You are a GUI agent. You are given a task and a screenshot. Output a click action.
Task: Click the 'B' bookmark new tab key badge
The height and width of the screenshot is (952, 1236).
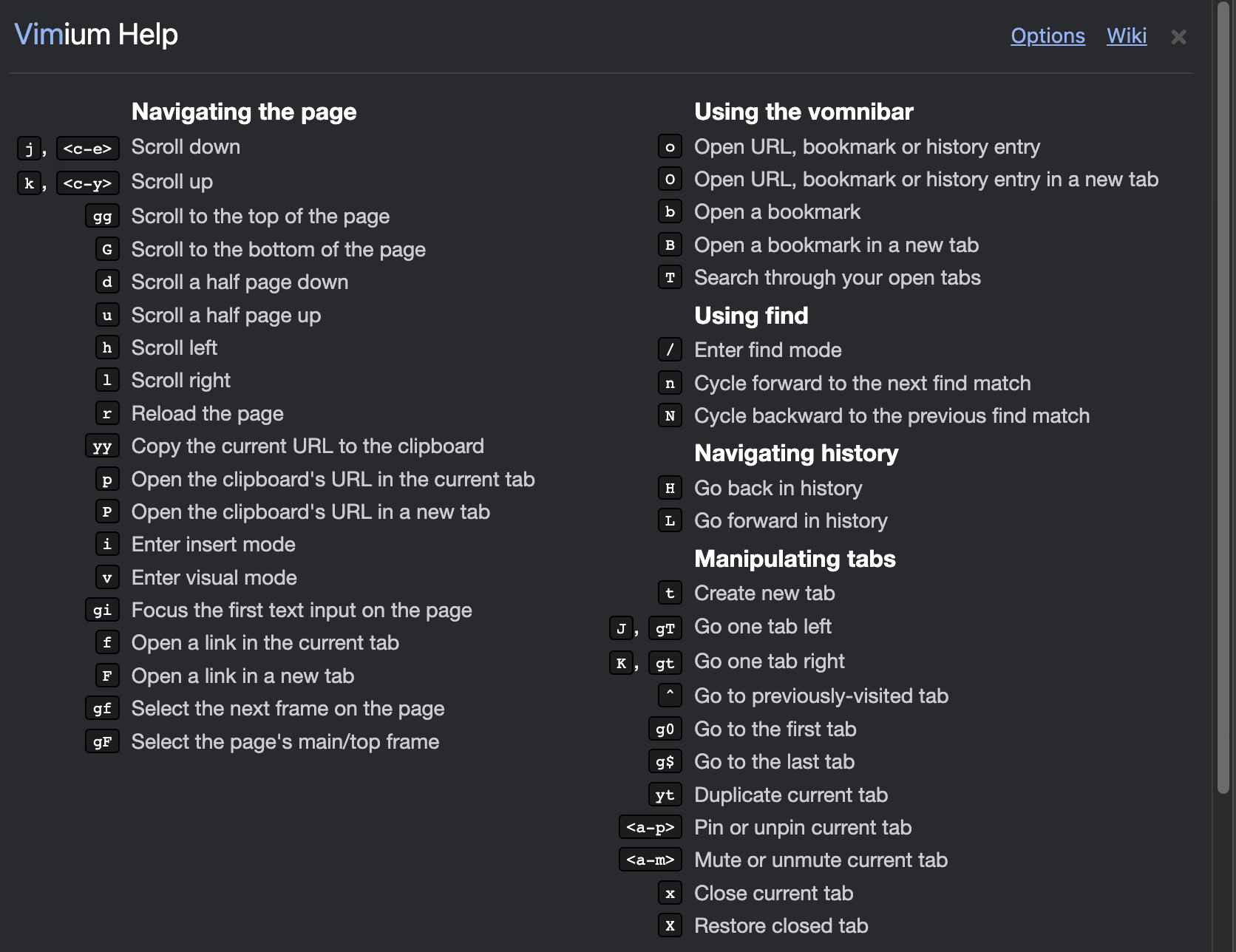(670, 245)
